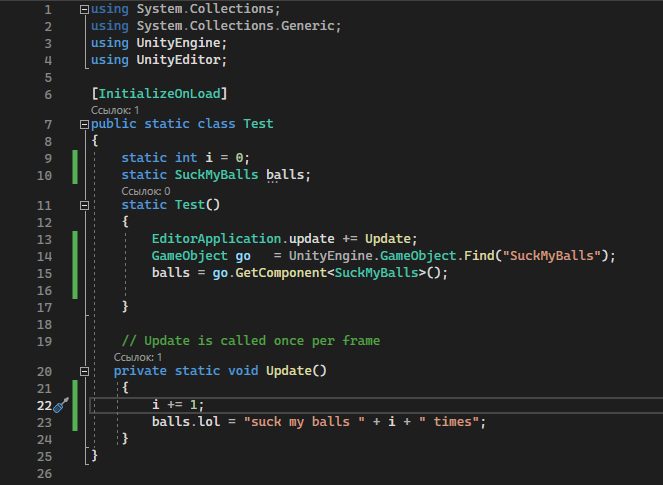Open the 'Ссылок: 1' CodeLens above Update()
This screenshot has height=485, width=663.
point(138,357)
